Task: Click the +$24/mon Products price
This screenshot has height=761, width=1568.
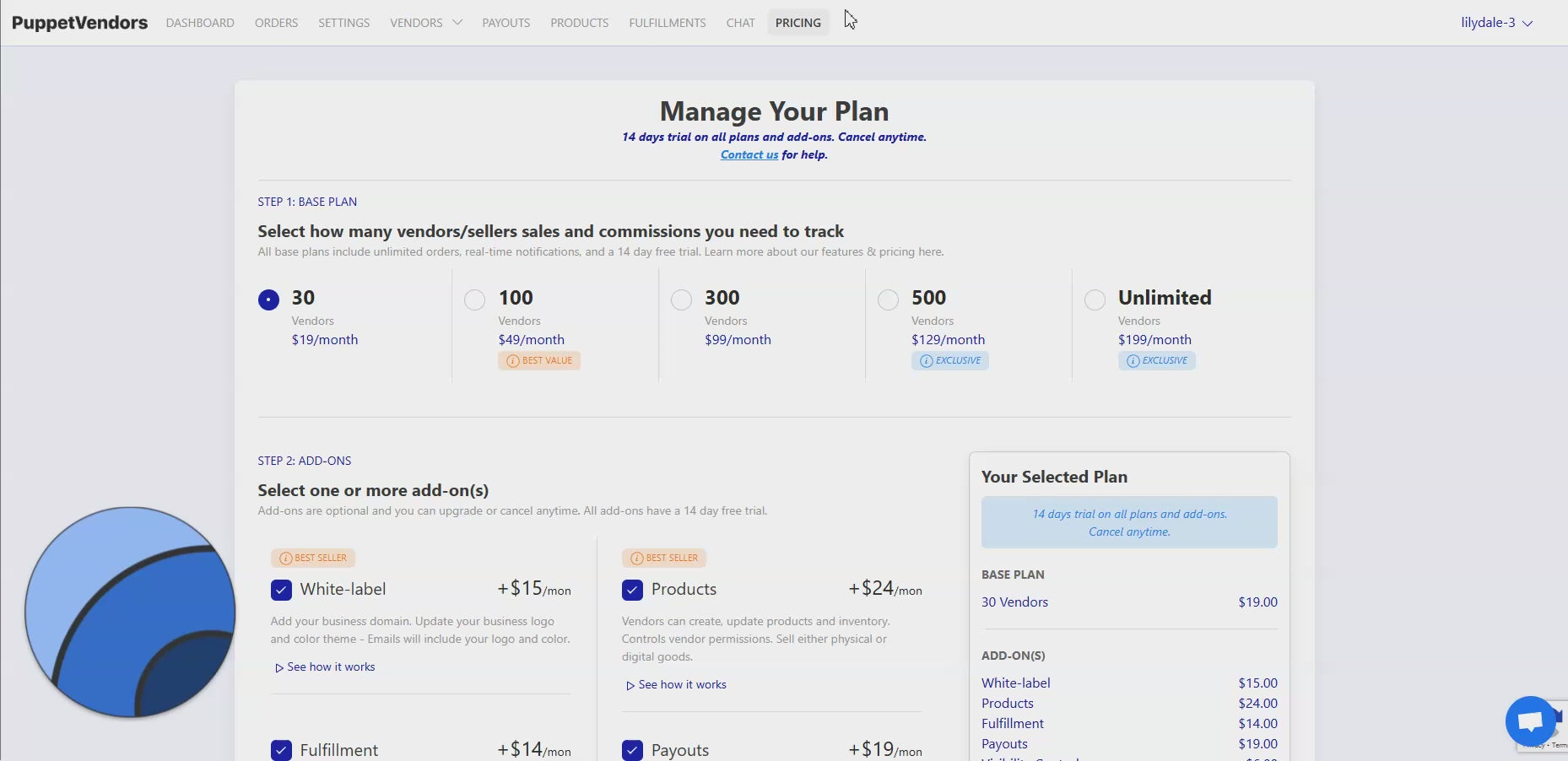Action: pos(885,588)
